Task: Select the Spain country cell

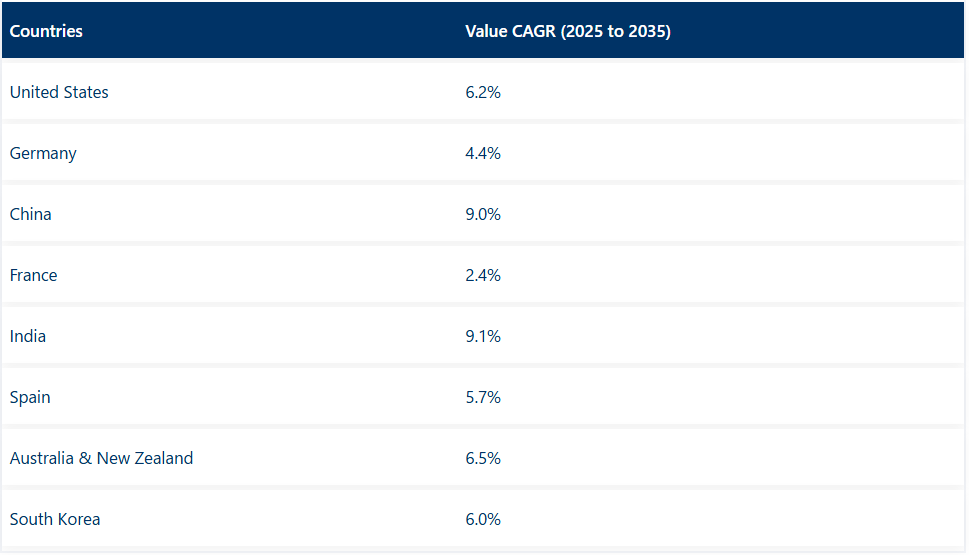Action: coord(30,397)
